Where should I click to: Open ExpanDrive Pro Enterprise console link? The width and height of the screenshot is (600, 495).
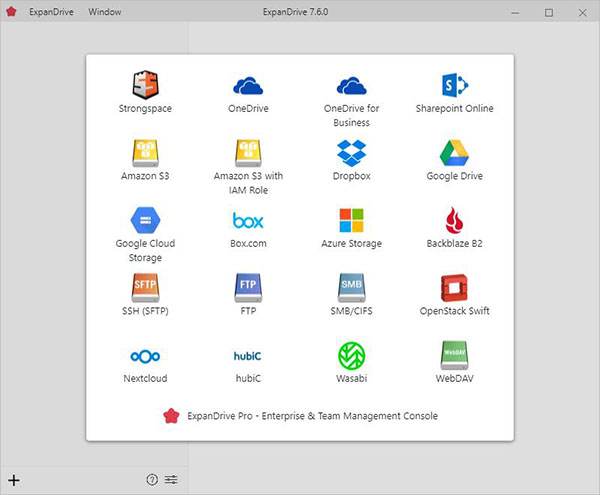click(x=300, y=415)
